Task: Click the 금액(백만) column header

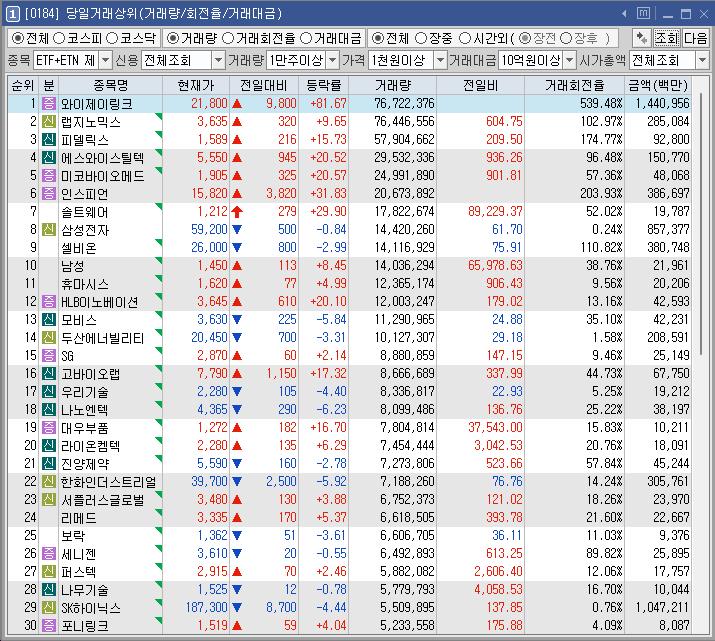Action: (x=658, y=85)
